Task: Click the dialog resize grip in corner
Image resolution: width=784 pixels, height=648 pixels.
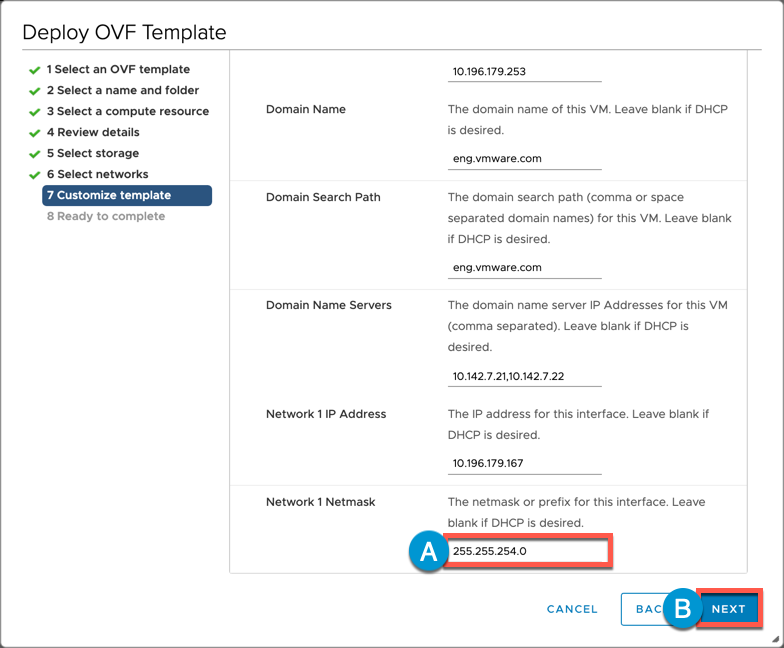Action: [x=776, y=639]
